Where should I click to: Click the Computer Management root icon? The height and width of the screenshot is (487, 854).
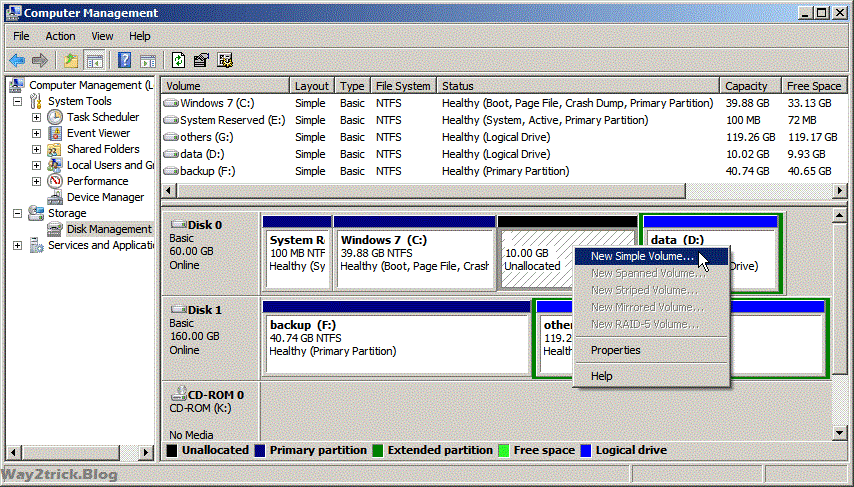click(17, 85)
